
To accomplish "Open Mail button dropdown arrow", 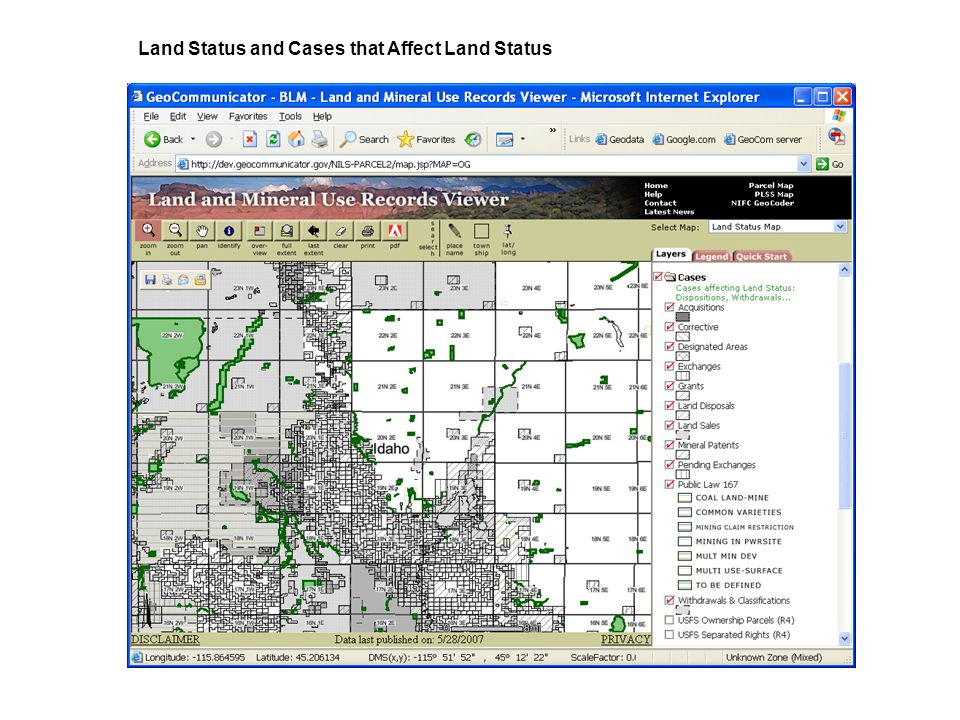I will pos(522,140).
